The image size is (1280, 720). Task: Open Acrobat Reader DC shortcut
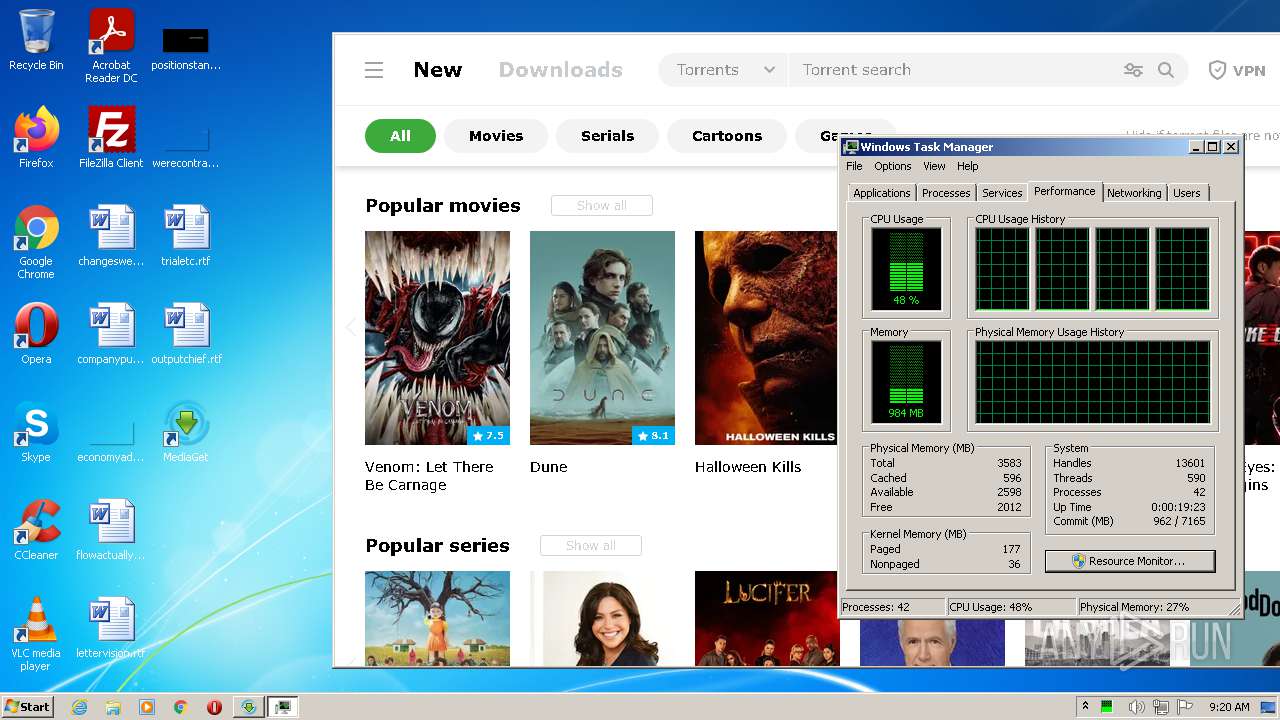tap(111, 46)
